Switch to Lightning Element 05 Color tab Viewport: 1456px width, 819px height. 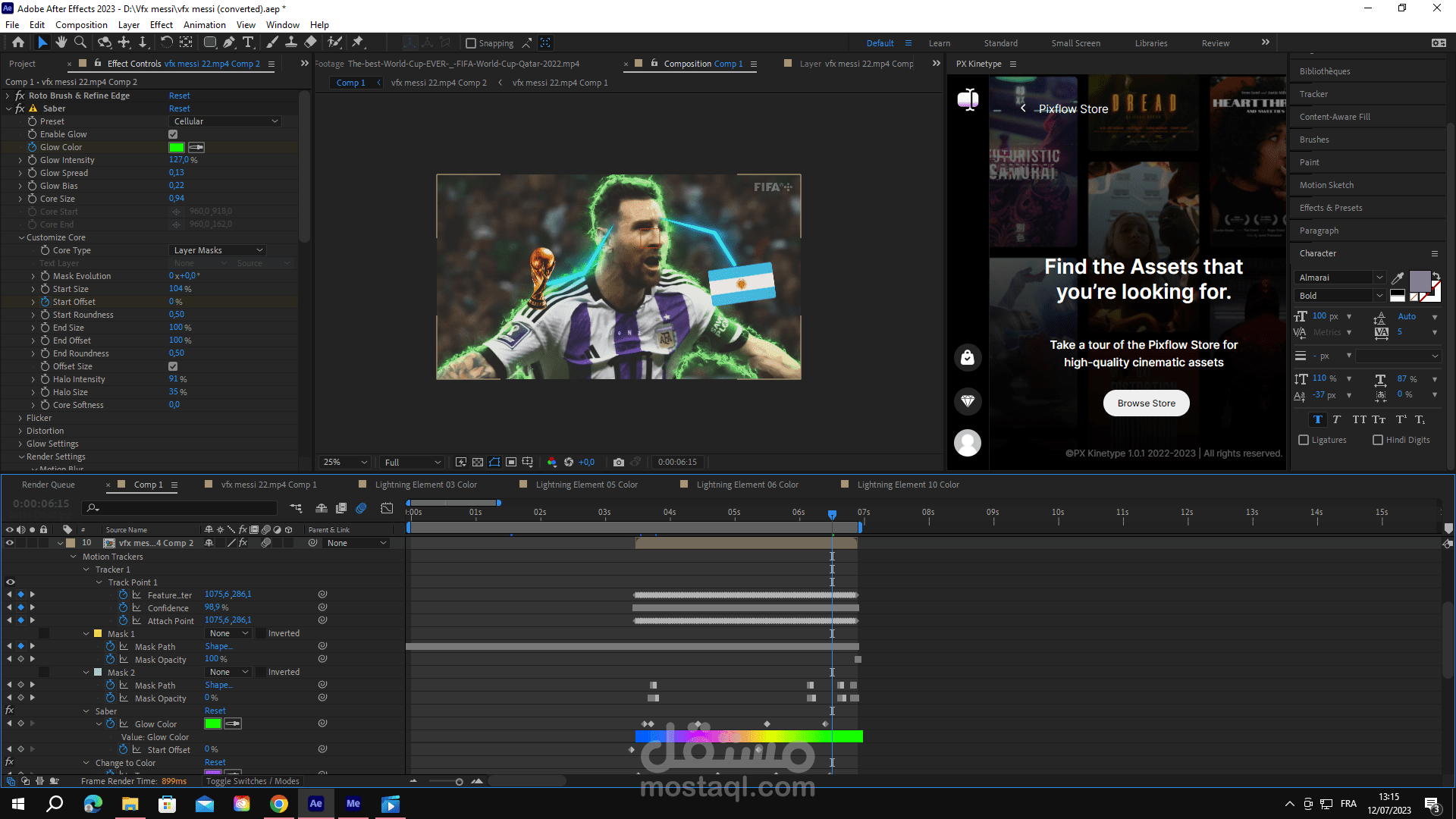[x=585, y=485]
